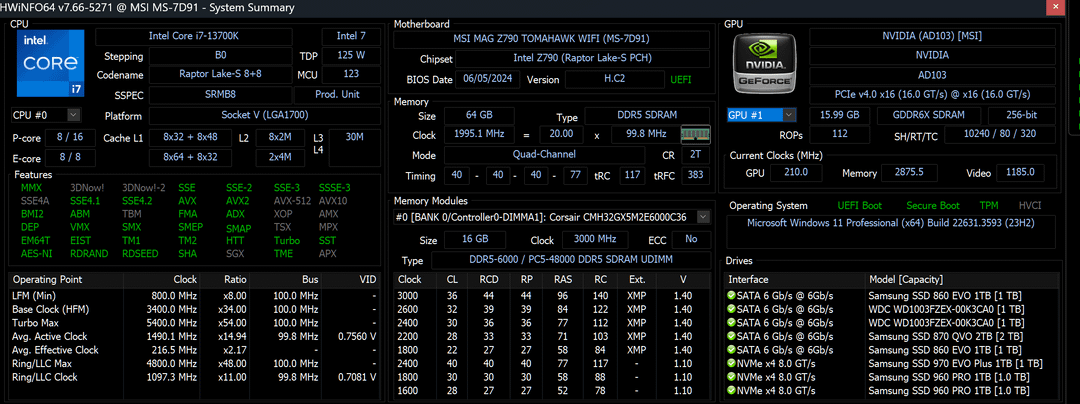Image resolution: width=1080 pixels, height=404 pixels.
Task: Click the P-core 8 / 16 value
Action: click(70, 138)
